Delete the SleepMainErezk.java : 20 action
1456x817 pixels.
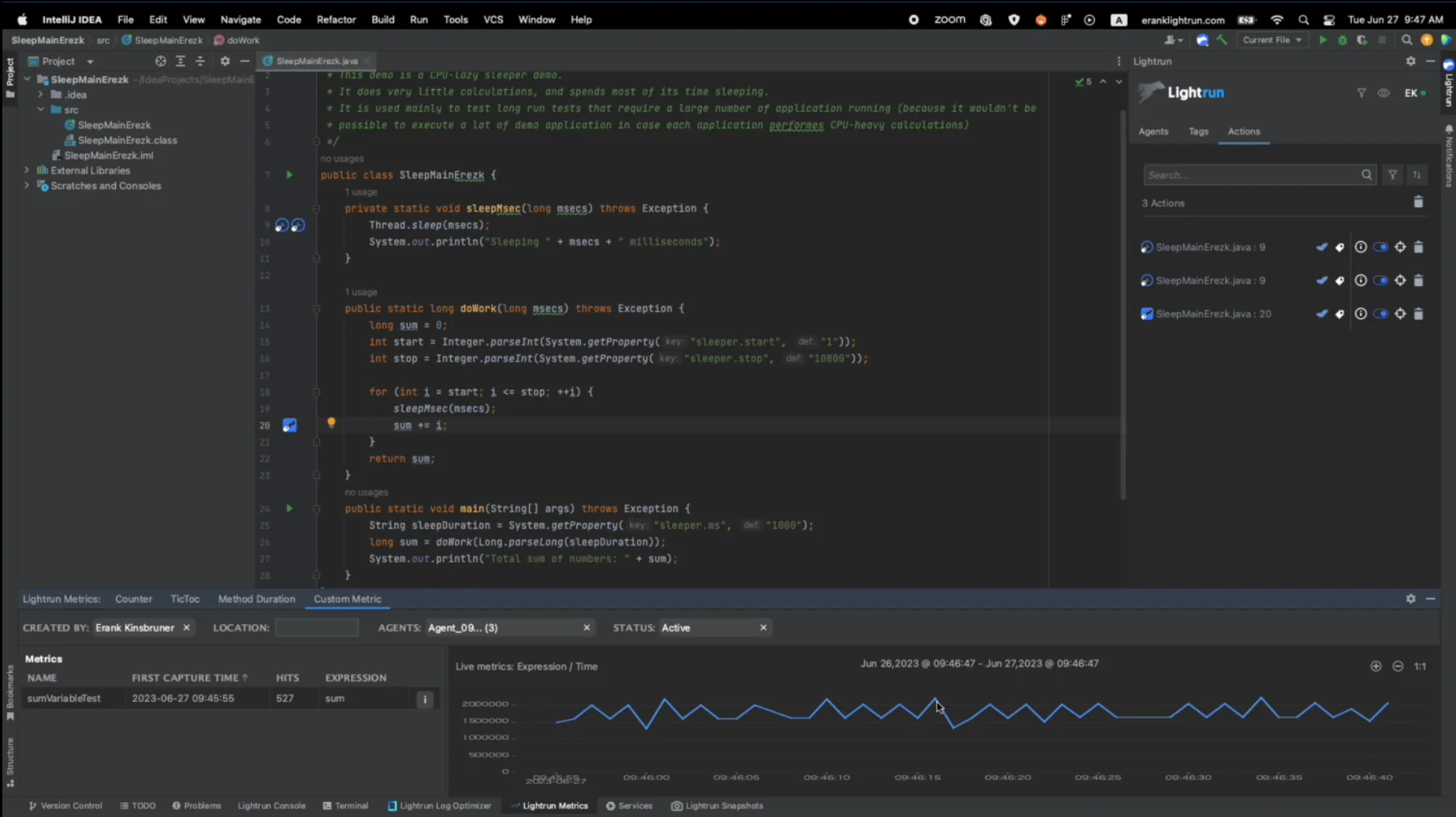(x=1419, y=313)
